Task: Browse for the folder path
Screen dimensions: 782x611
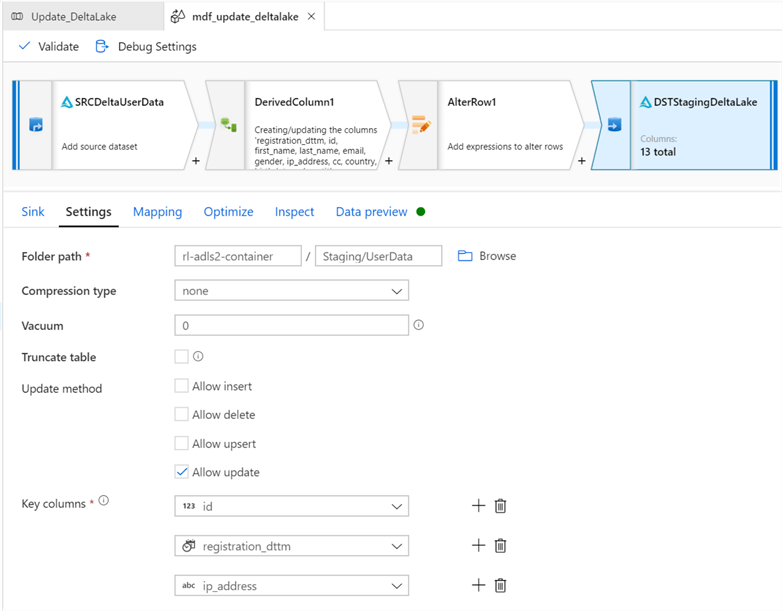Action: point(487,256)
